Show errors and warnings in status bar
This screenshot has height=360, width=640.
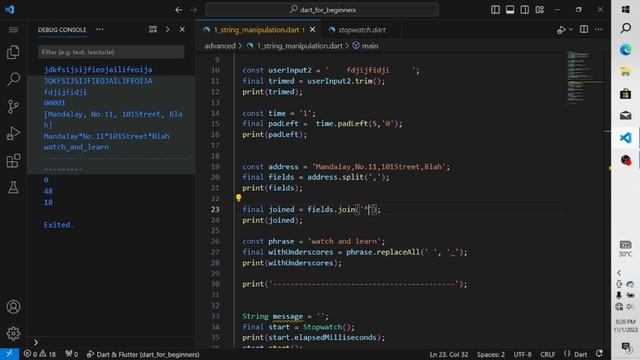pyautogui.click(x=40, y=354)
